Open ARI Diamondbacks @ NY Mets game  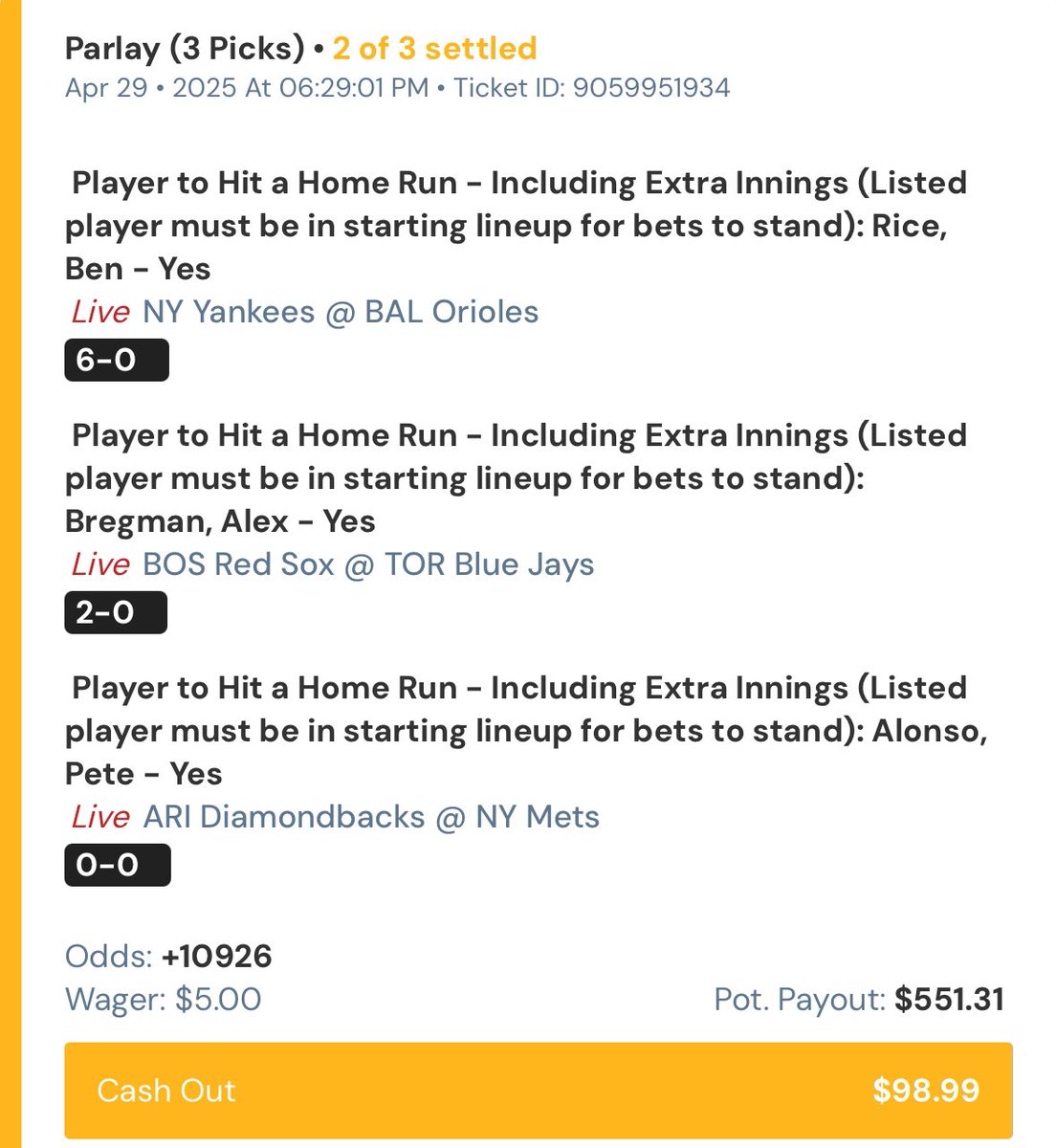tap(371, 817)
